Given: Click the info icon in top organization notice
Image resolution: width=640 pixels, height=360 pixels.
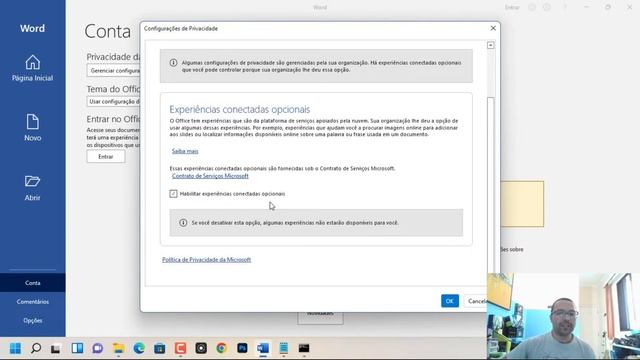Looking at the screenshot, I should (x=173, y=63).
